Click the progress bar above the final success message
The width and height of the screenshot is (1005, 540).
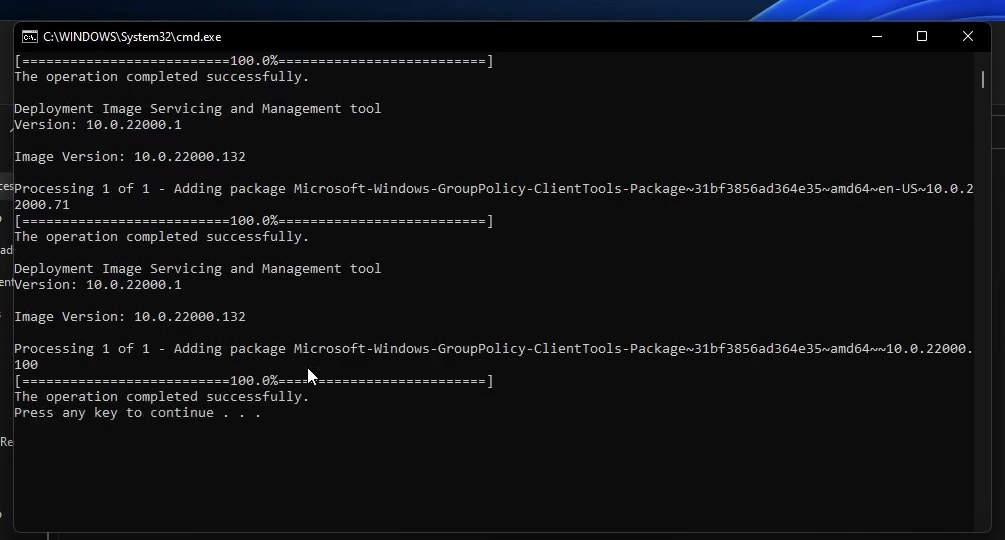coord(253,381)
